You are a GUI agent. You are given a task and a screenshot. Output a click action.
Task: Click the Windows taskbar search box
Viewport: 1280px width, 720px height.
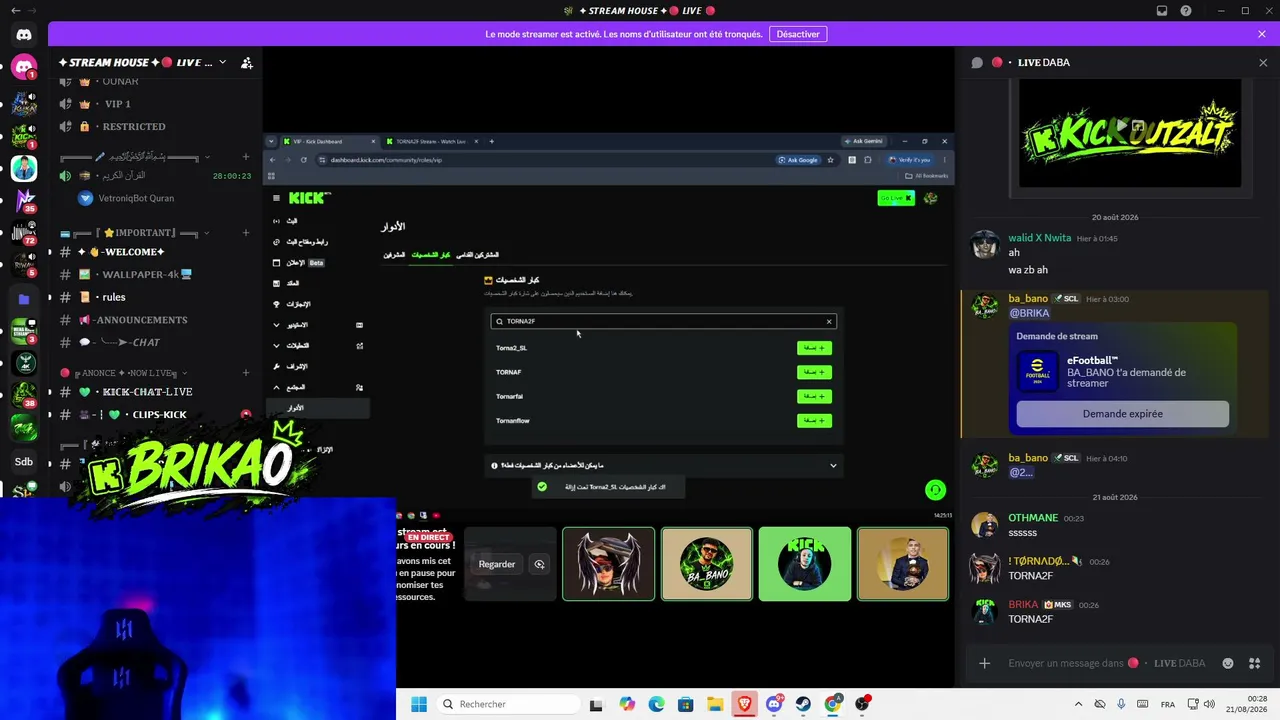pos(507,704)
